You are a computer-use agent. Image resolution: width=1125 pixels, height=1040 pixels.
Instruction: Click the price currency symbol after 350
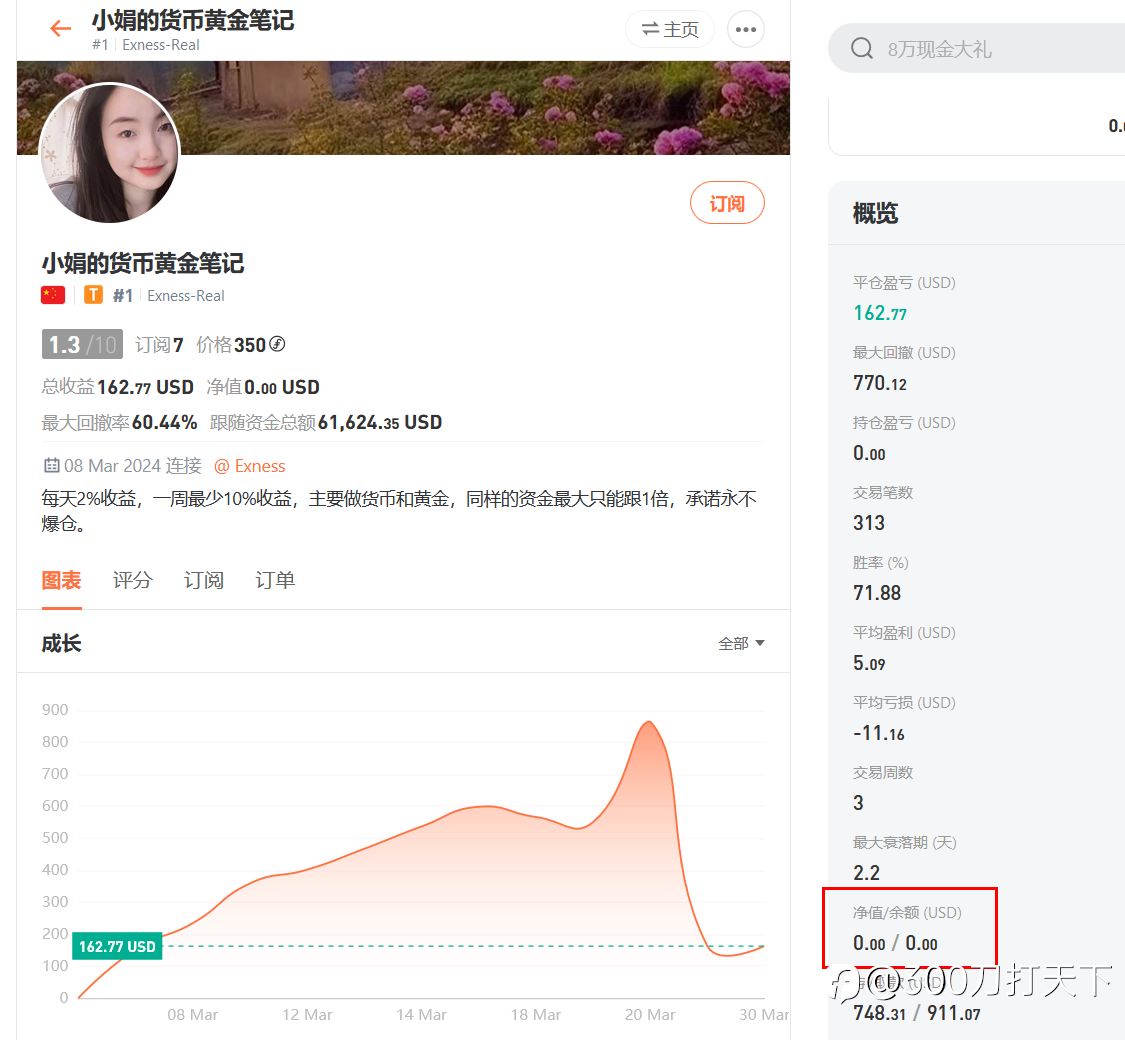(277, 344)
